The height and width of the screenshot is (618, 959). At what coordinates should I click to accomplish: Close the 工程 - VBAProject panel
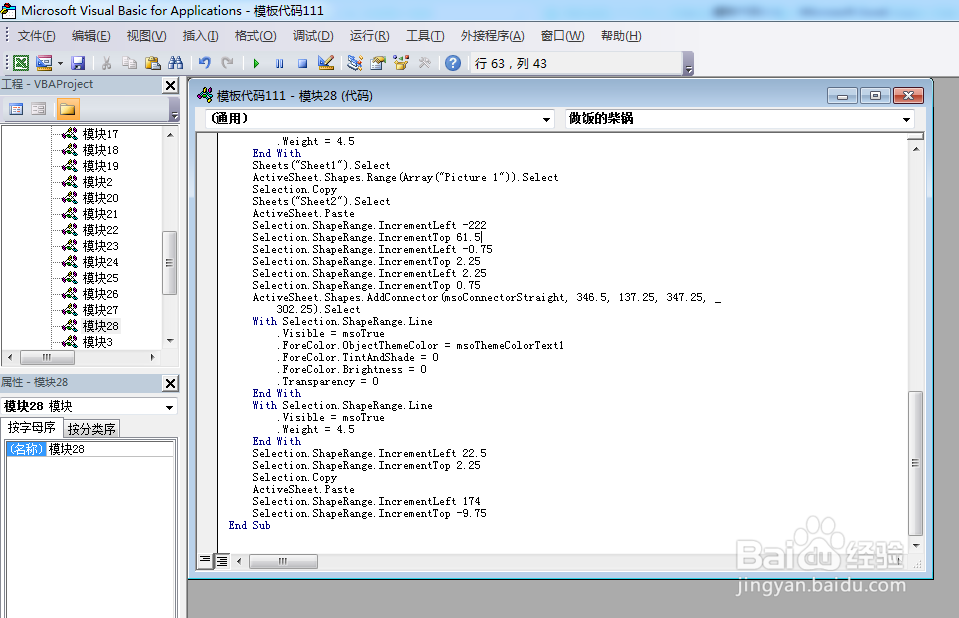pos(171,85)
